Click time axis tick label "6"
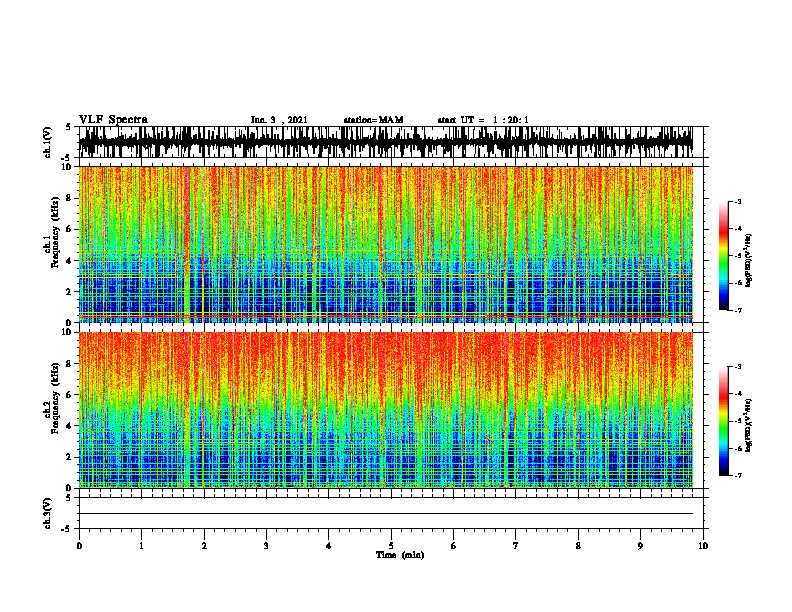792x612 pixels. pos(454,546)
